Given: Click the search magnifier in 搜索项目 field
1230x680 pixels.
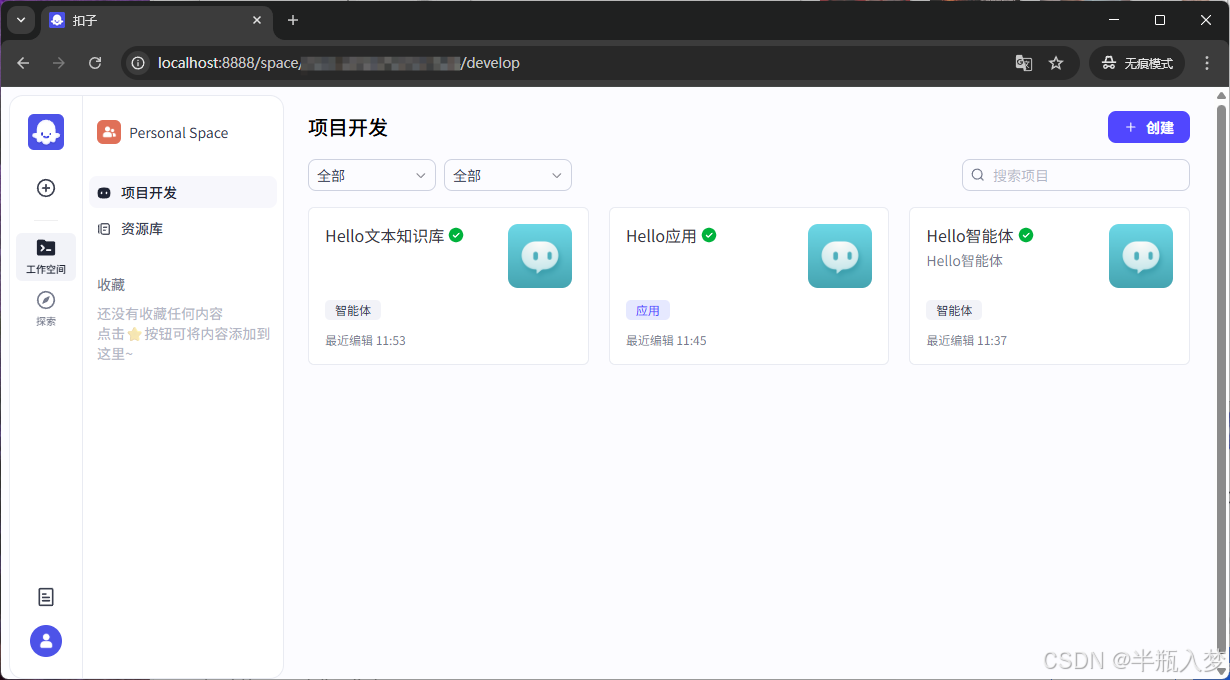Looking at the screenshot, I should pos(977,175).
